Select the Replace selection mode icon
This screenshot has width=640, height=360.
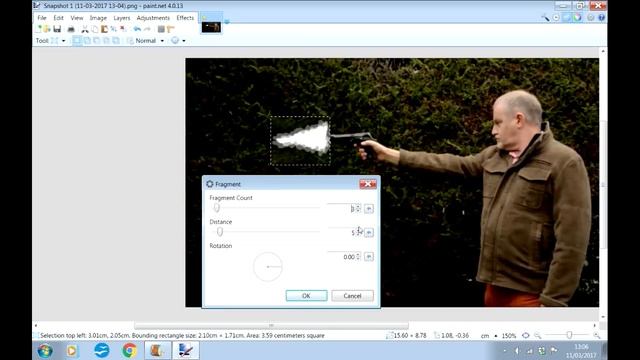77,40
